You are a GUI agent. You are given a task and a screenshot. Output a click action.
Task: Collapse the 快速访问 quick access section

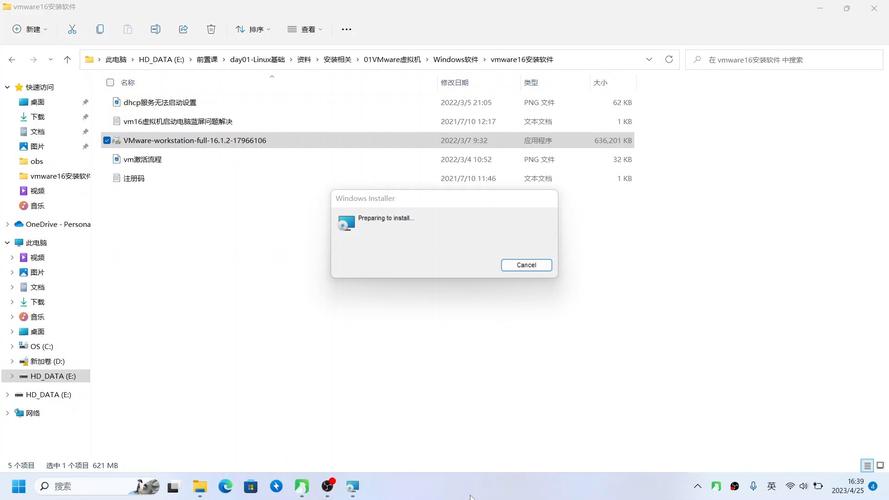click(7, 87)
